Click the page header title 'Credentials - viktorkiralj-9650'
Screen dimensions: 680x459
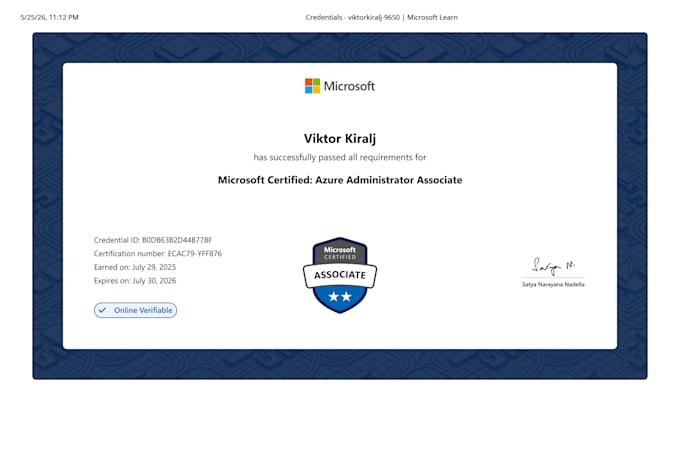pos(353,17)
